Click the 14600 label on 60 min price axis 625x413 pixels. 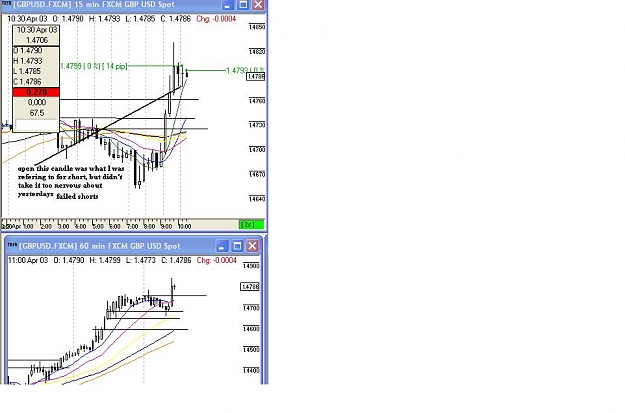pos(251,328)
